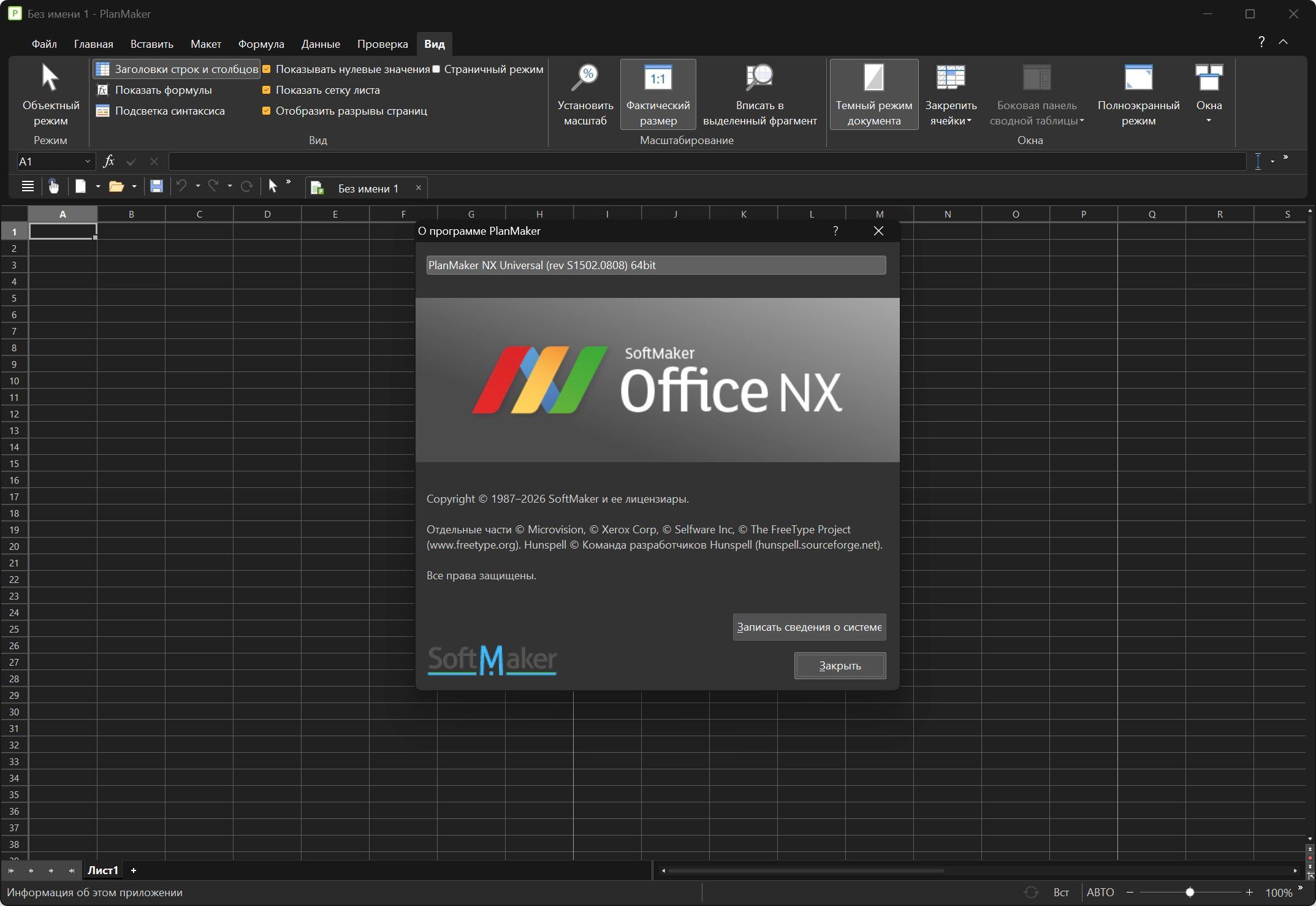The width and height of the screenshot is (1316, 906).
Task: Click the SoftMaker logo link
Action: (x=492, y=660)
